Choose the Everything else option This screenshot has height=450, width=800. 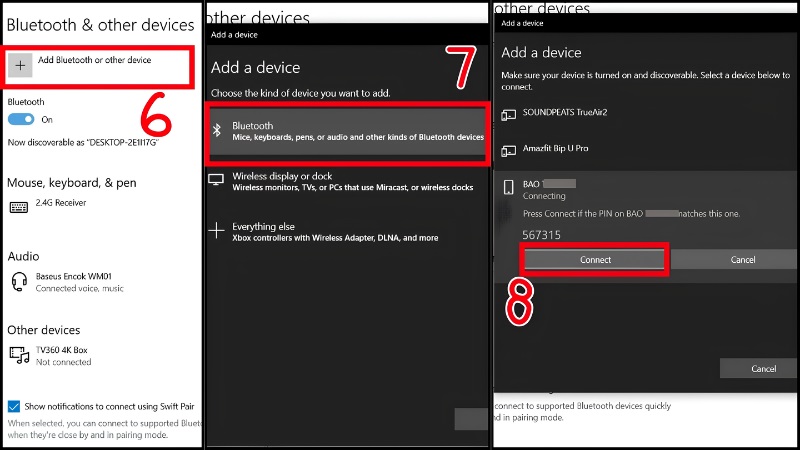click(x=347, y=232)
